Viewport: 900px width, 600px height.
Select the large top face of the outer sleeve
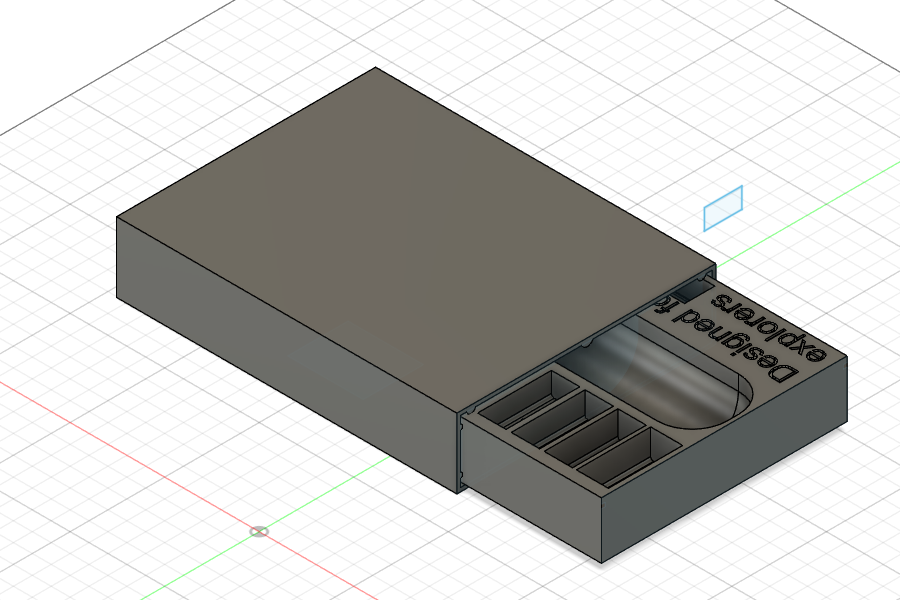(x=416, y=239)
